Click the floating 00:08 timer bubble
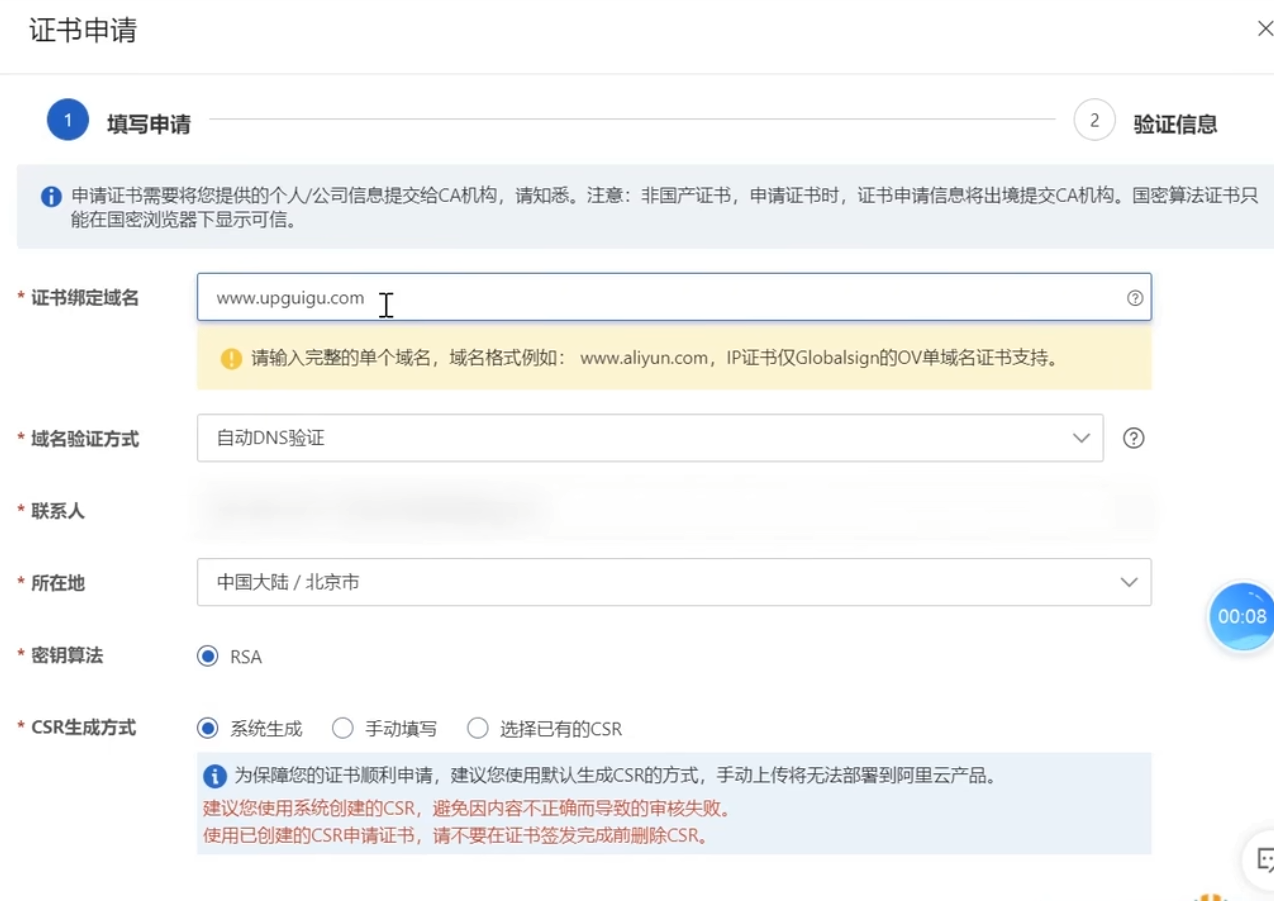 click(x=1241, y=616)
